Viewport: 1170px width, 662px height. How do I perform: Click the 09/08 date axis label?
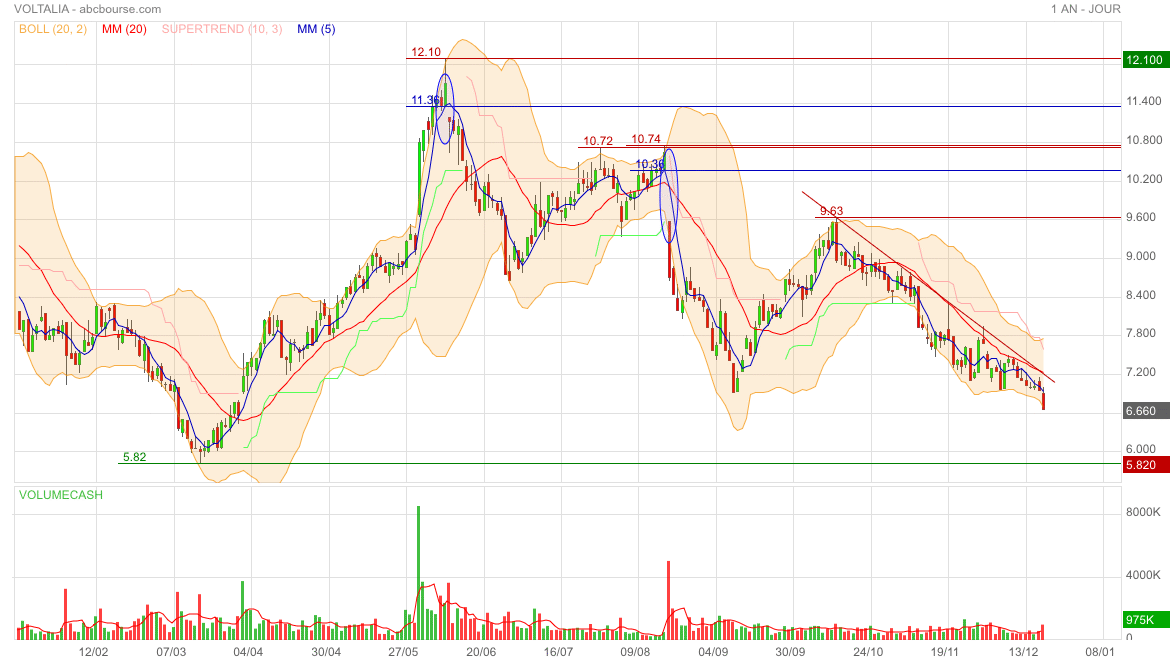click(636, 652)
